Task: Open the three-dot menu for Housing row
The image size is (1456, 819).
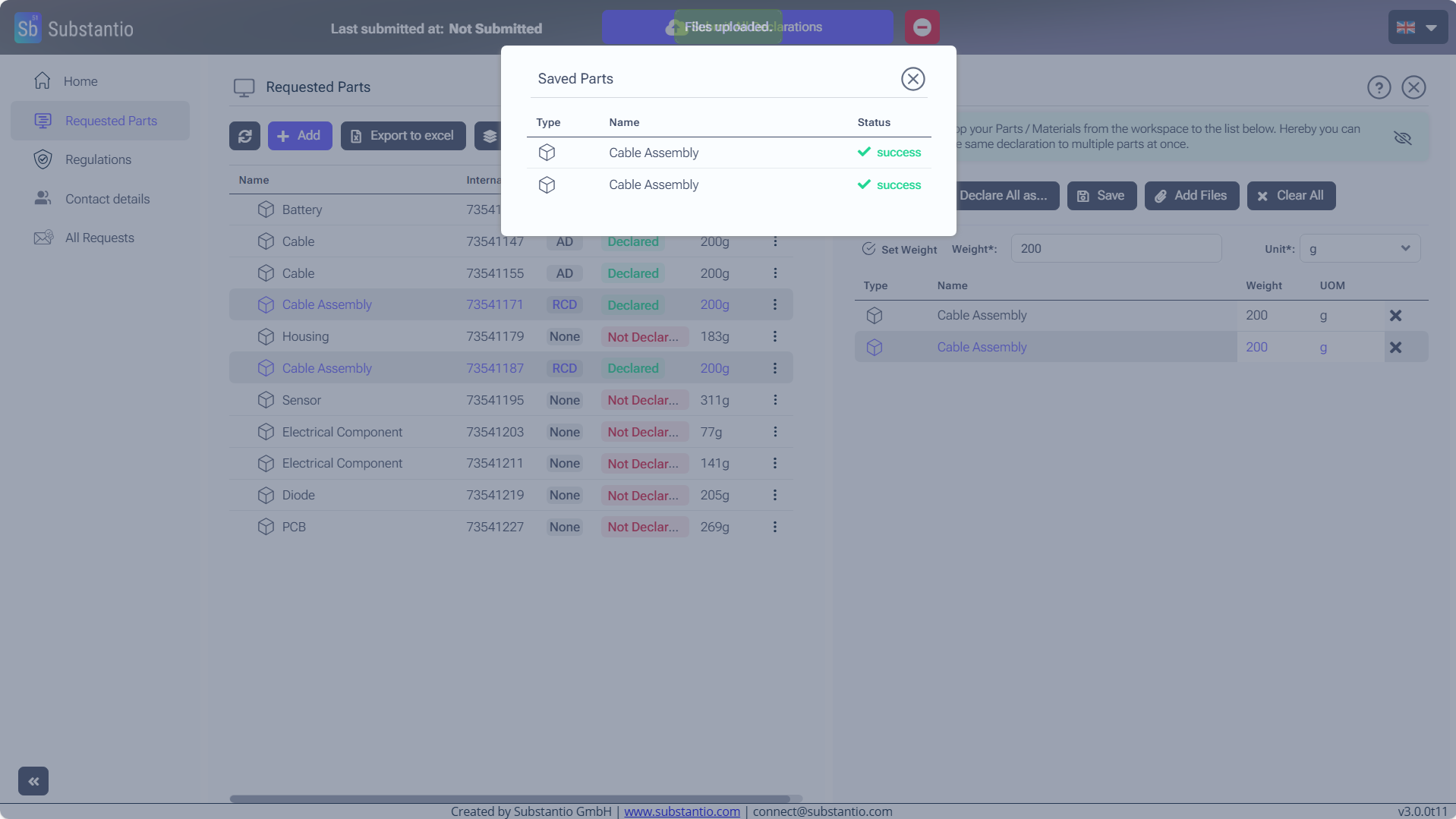Action: [x=775, y=336]
